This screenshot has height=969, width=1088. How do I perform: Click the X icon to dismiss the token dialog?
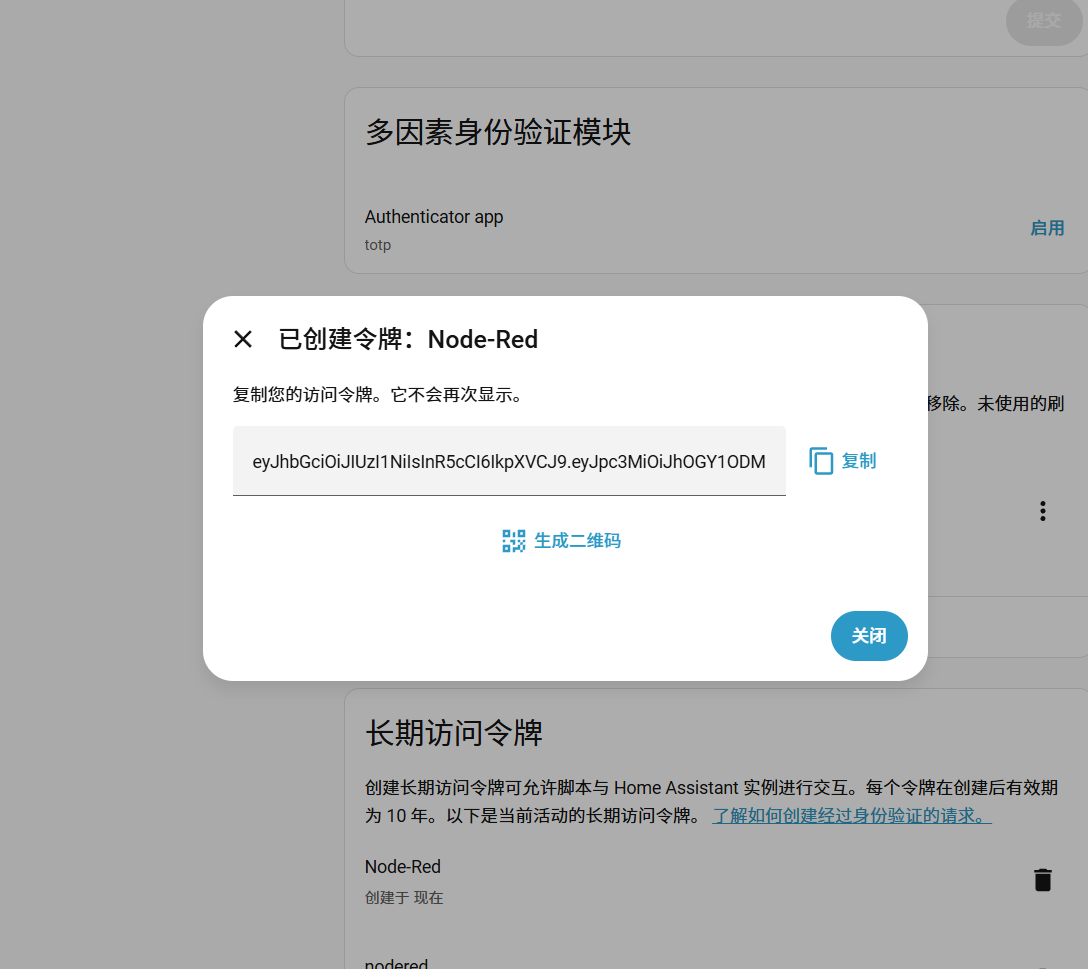pos(243,339)
